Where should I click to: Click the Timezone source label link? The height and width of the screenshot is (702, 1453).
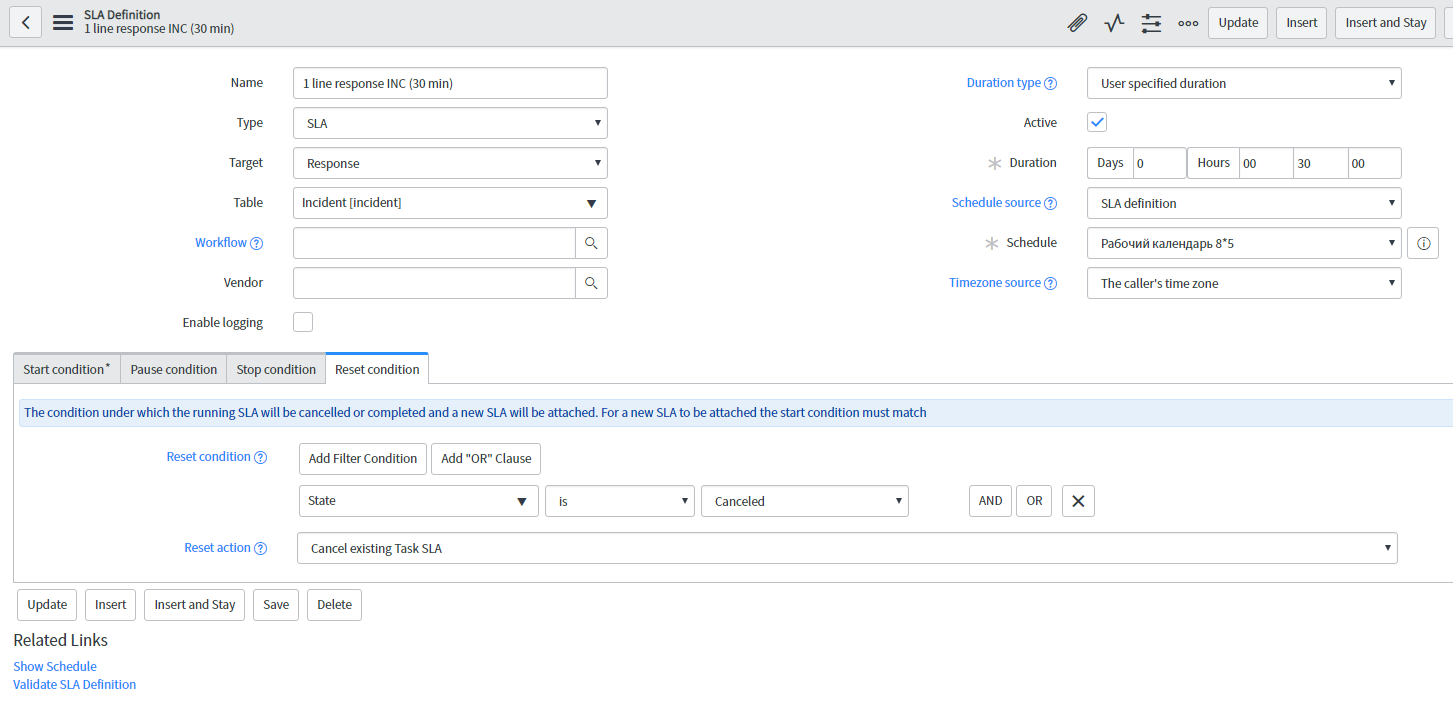pyautogui.click(x=995, y=283)
